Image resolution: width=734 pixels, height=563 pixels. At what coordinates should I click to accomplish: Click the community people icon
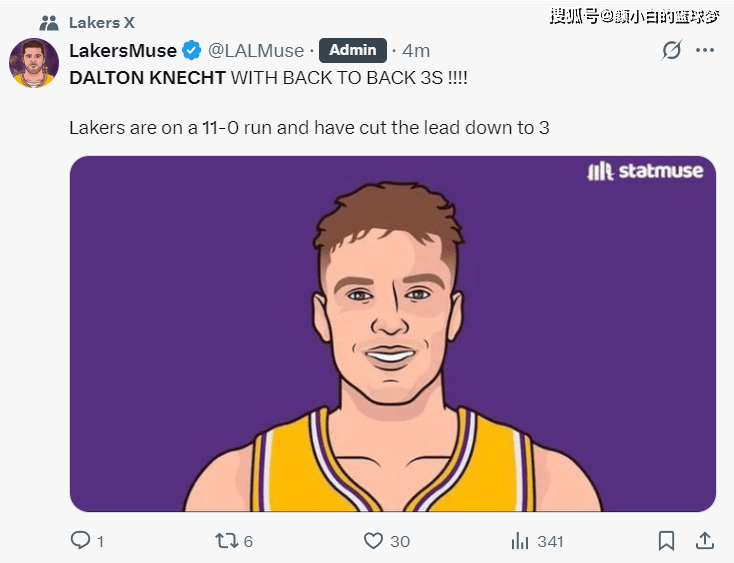(49, 22)
